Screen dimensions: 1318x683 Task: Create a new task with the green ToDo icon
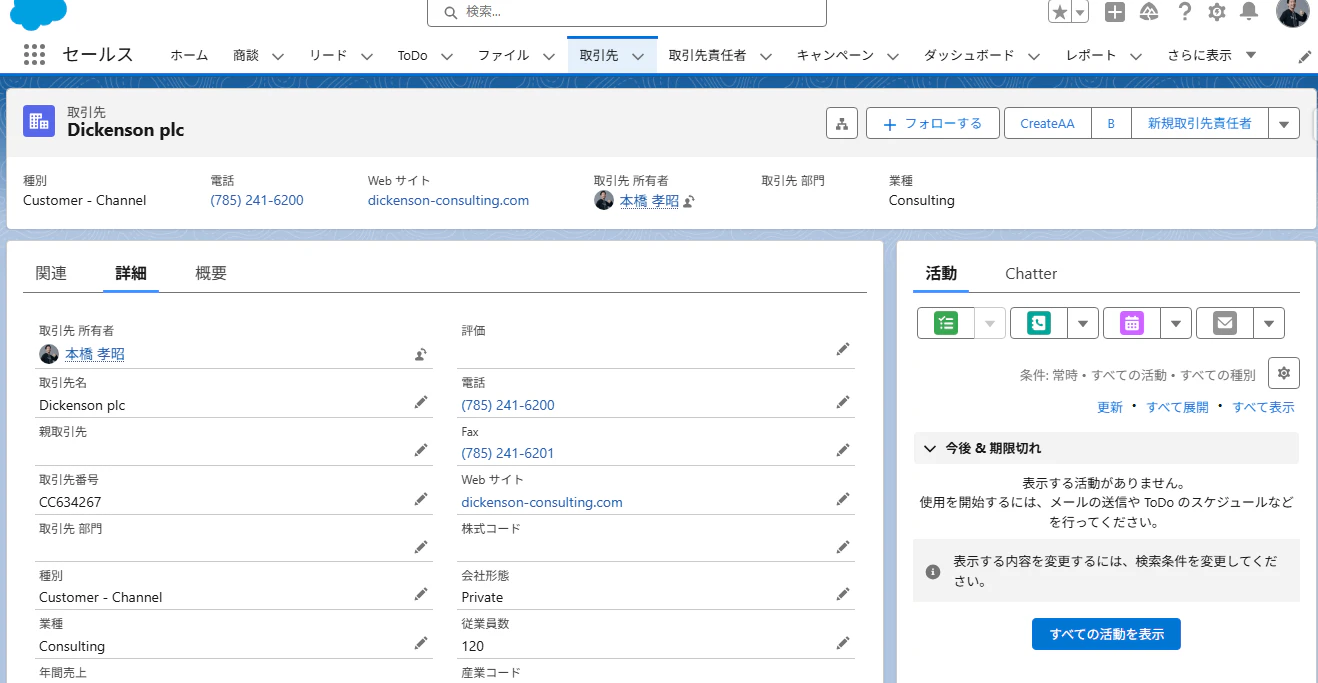946,323
